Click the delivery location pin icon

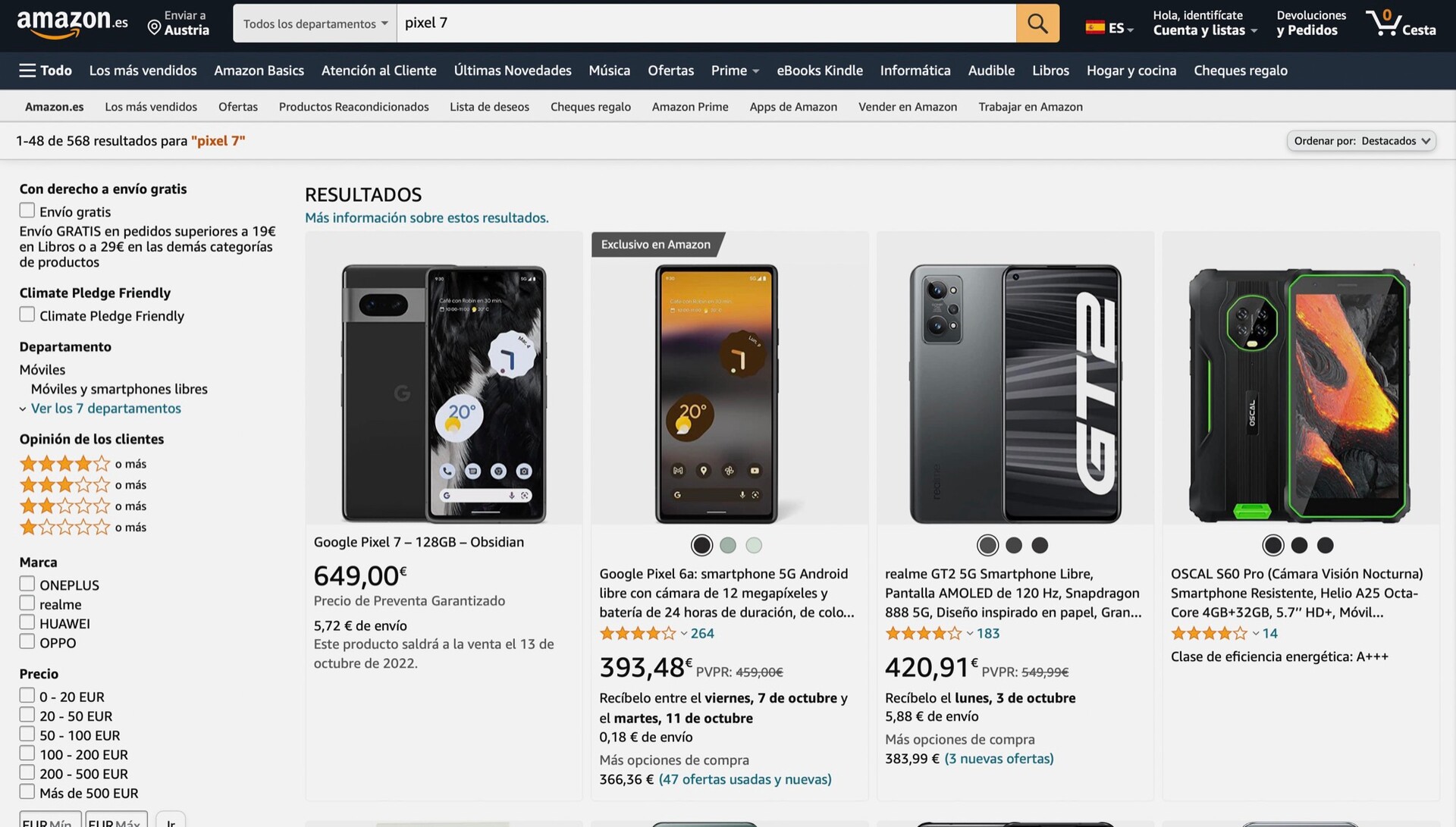pos(154,28)
